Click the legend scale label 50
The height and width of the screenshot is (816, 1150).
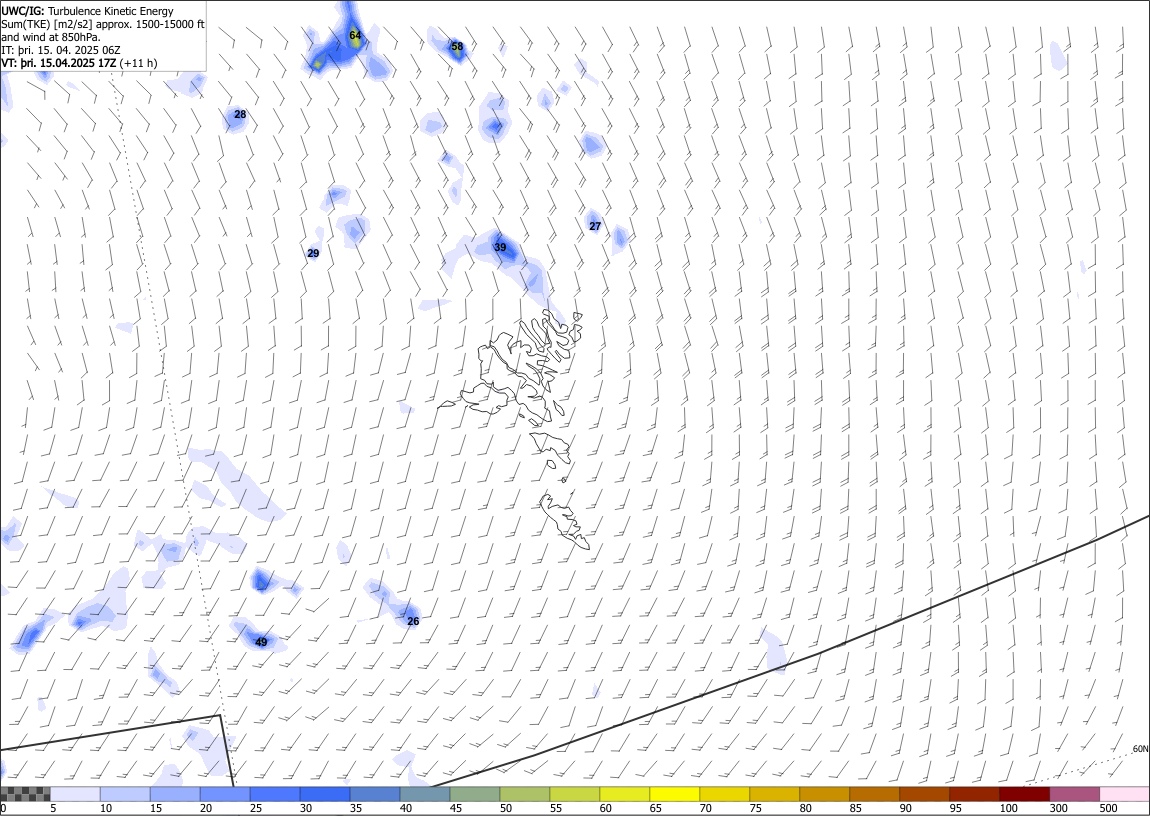[506, 809]
